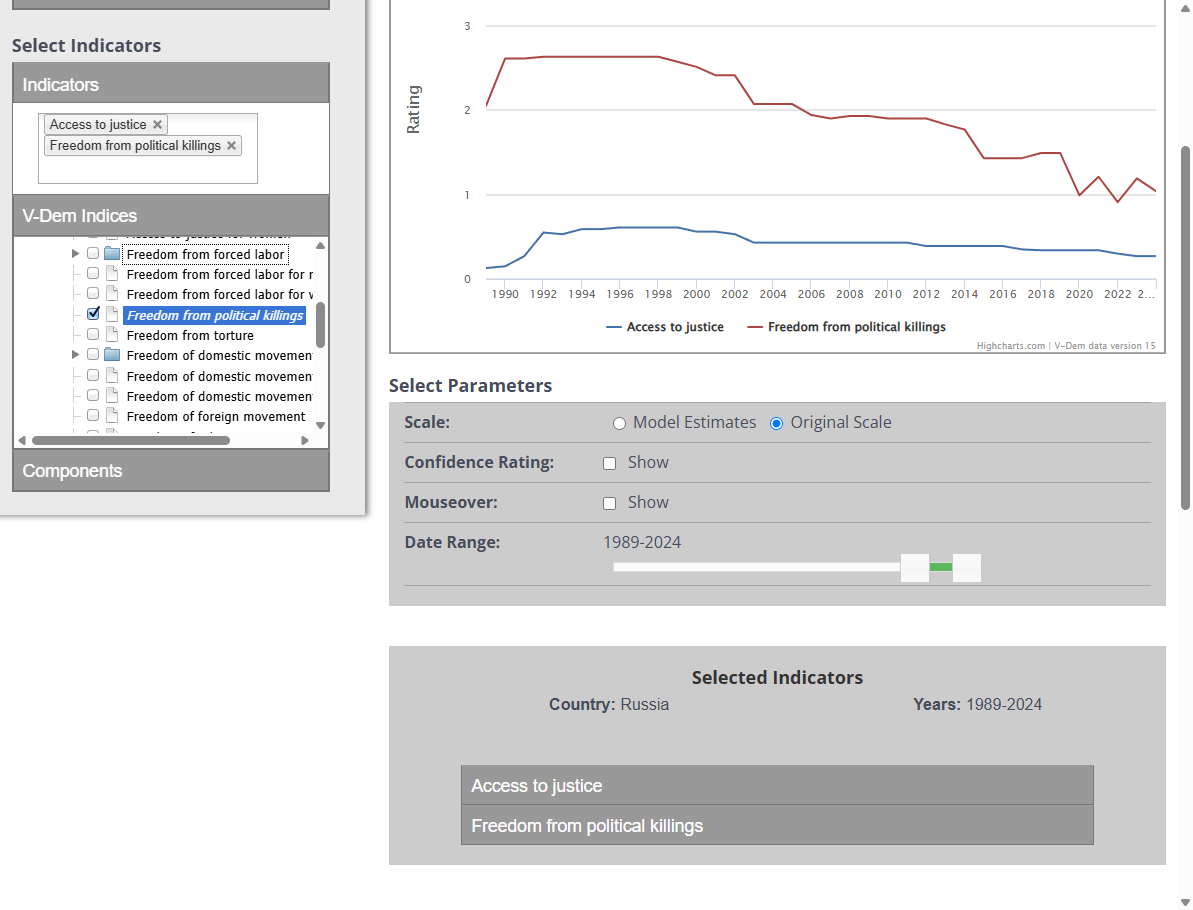Expand Access to justice in Selected Indicators
The width and height of the screenshot is (1193, 910).
(x=777, y=785)
